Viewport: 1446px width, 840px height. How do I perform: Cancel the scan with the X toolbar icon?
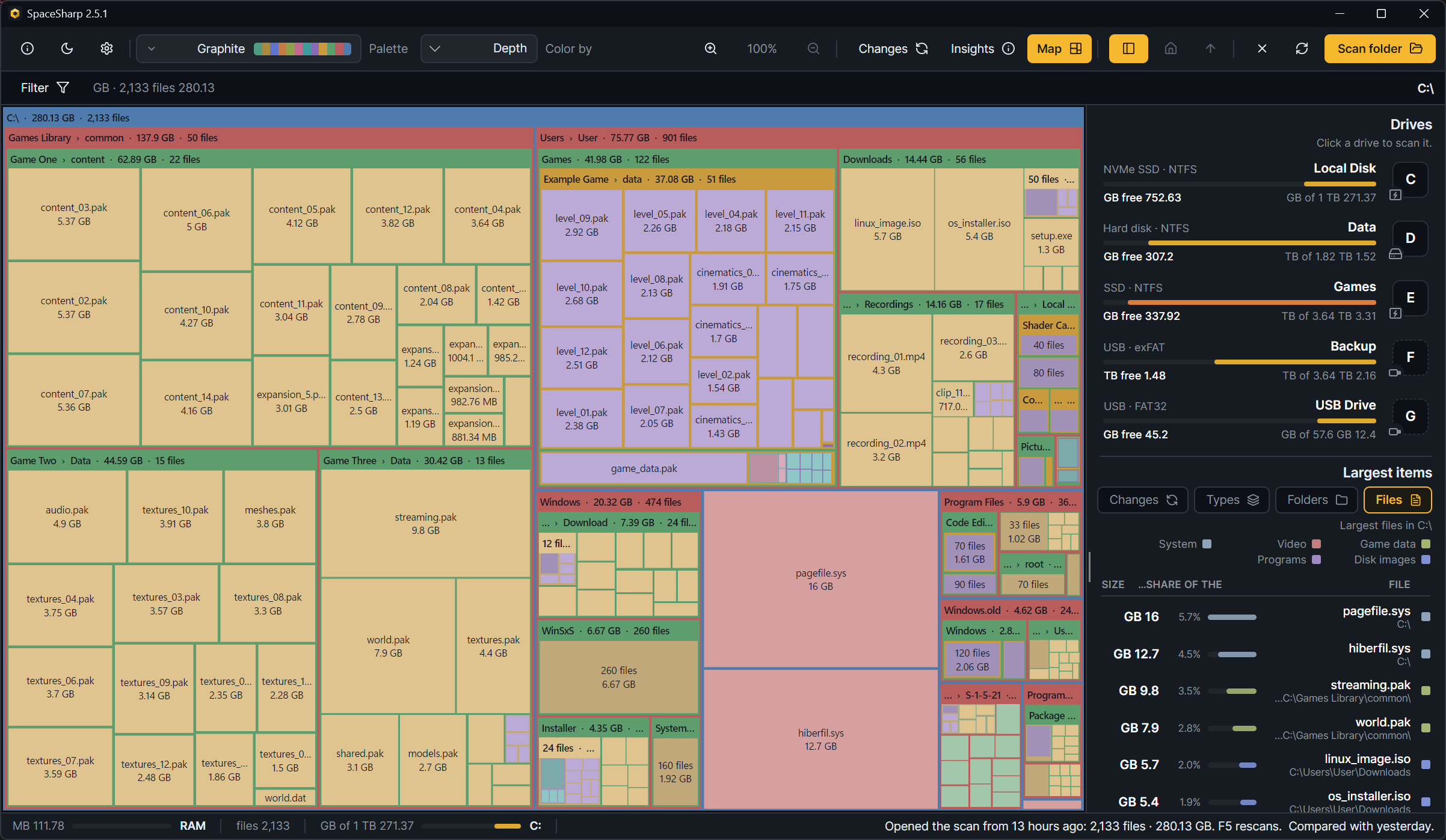(1262, 49)
